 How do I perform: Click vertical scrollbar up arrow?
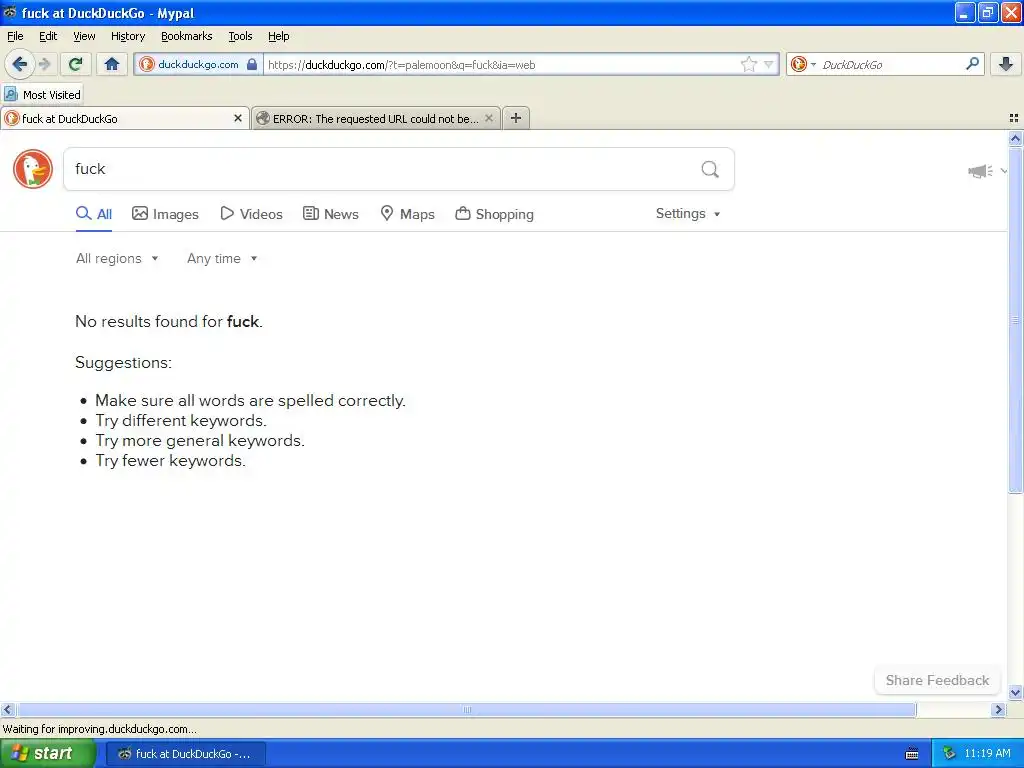click(x=1015, y=138)
